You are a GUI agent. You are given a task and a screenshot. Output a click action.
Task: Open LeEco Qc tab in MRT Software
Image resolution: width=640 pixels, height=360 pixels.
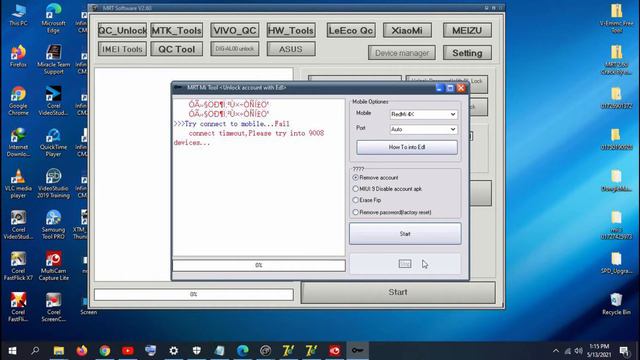pos(351,30)
